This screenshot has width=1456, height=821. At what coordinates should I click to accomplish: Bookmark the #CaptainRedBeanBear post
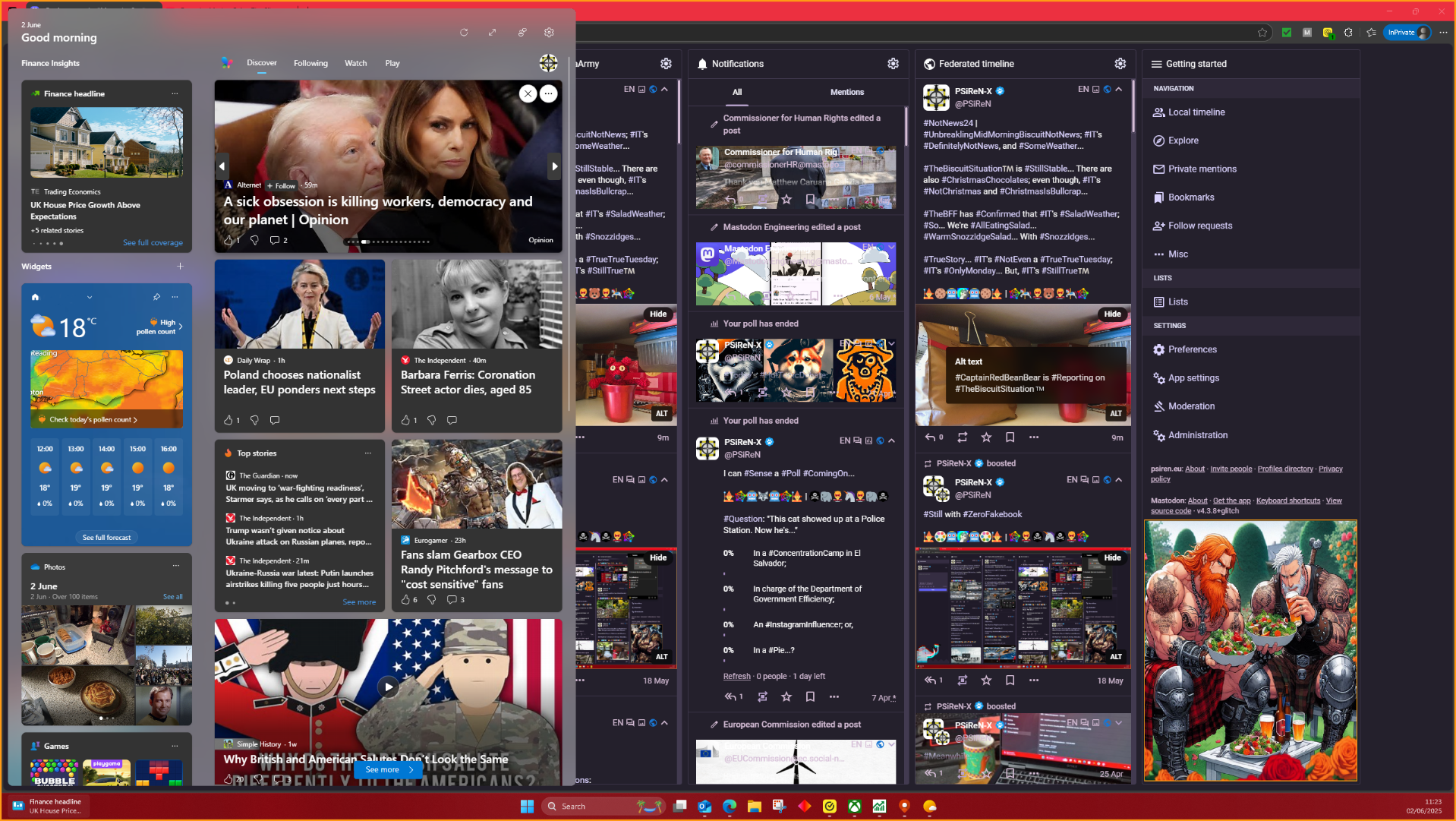coord(1010,437)
